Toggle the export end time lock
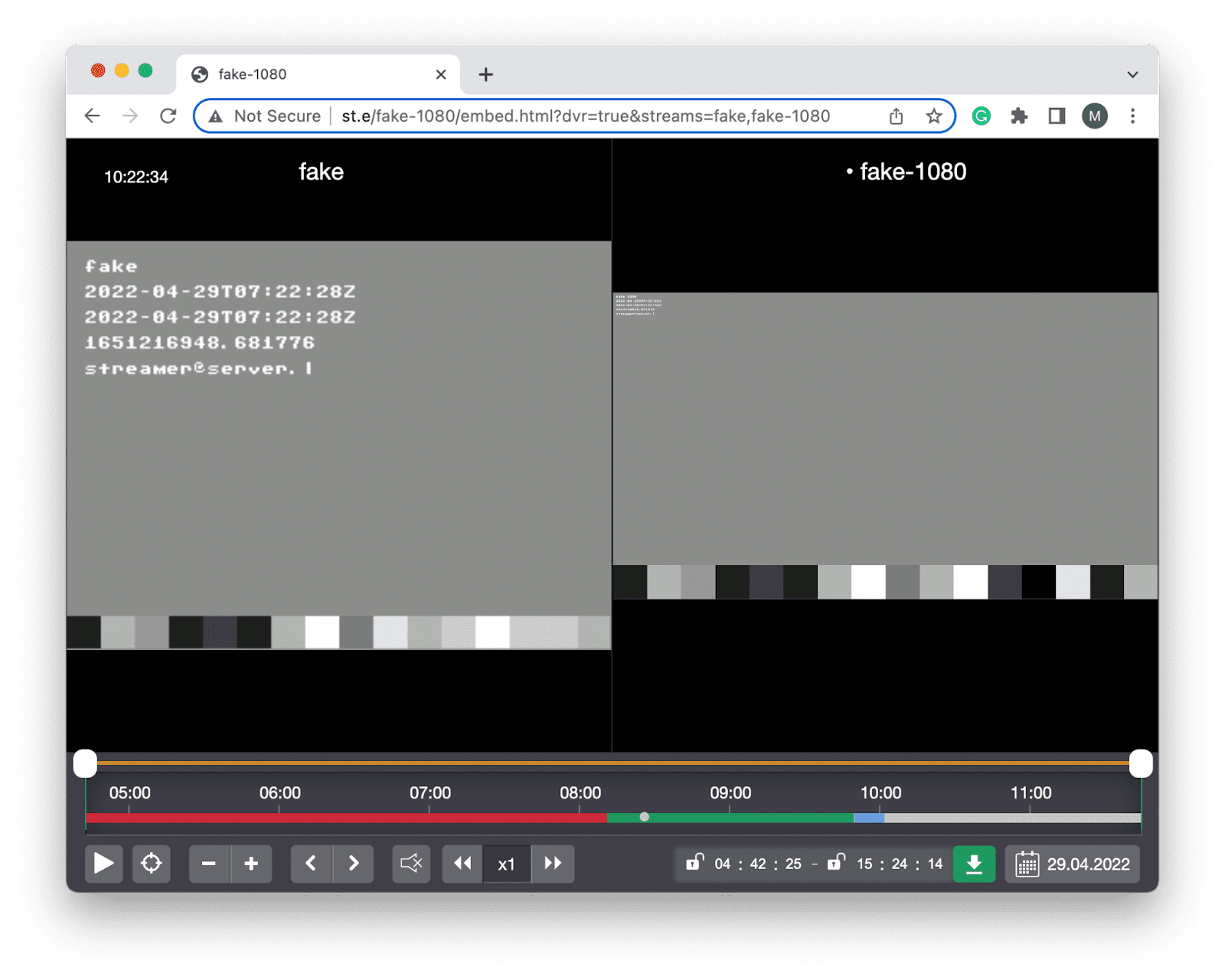This screenshot has height=980, width=1225. pos(836,862)
